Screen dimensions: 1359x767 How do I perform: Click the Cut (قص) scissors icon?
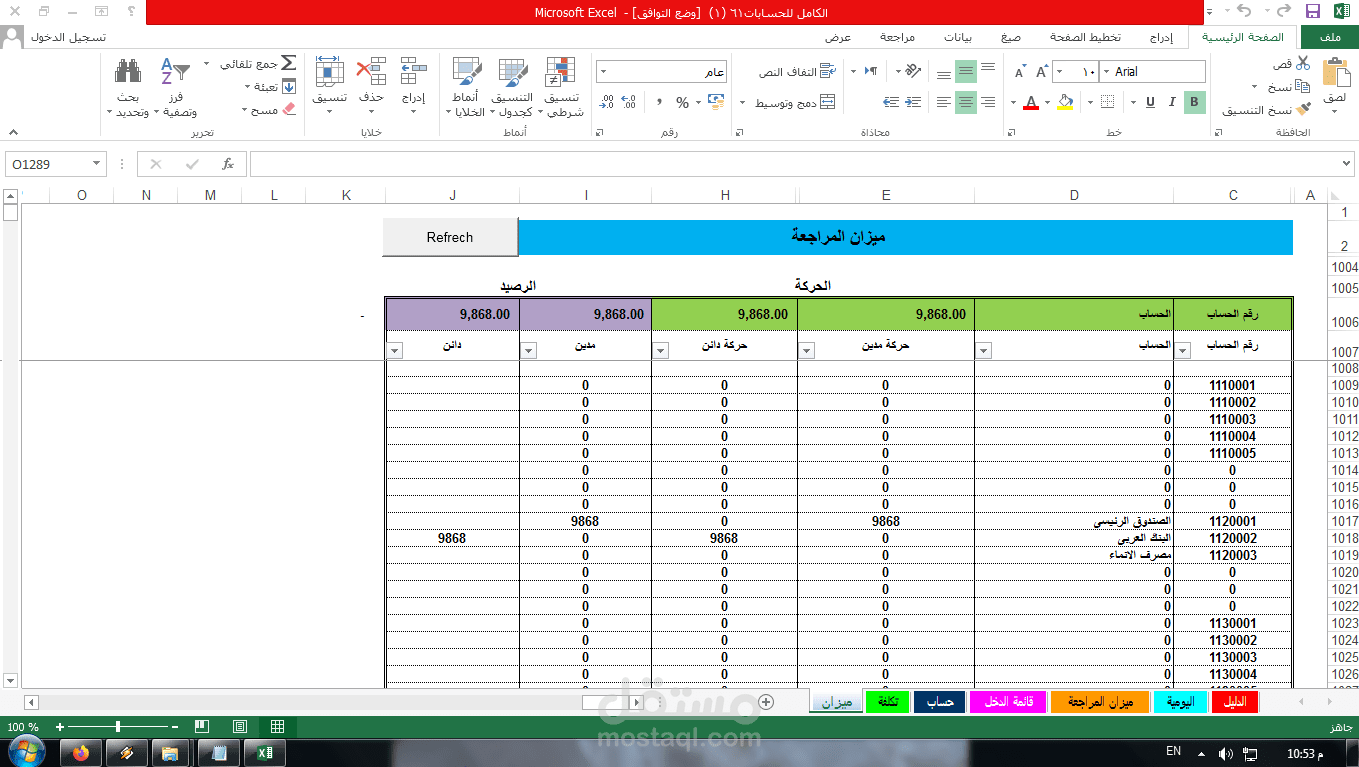tap(1303, 63)
